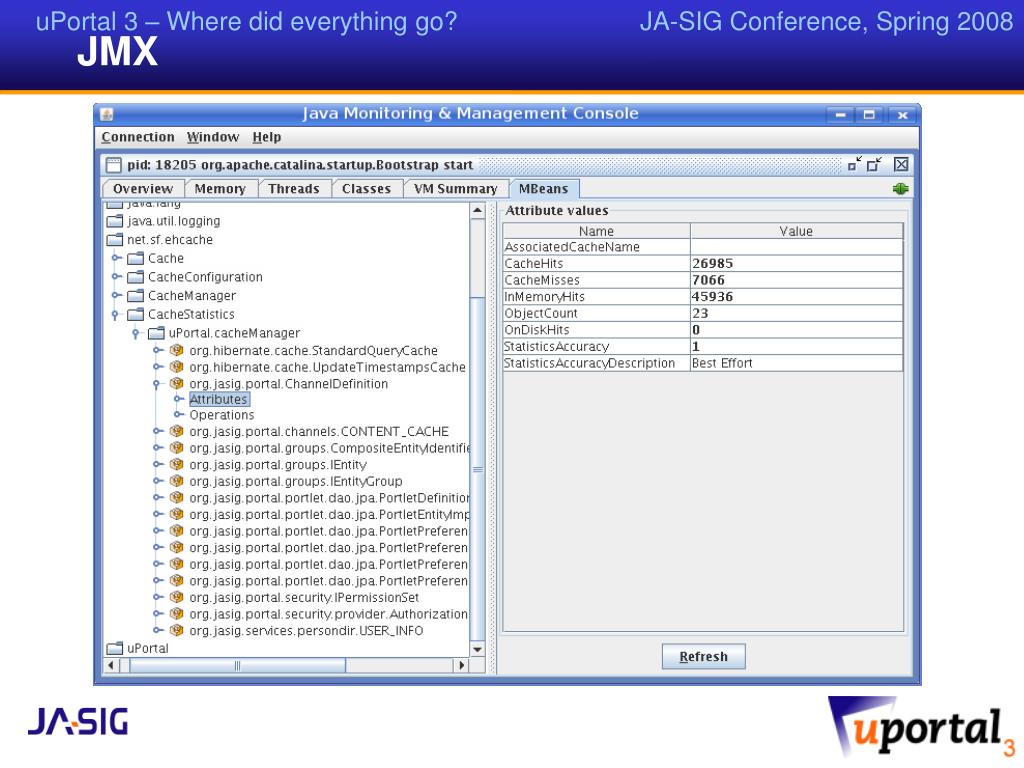Click the CacheConfiguration folder icon
Viewport: 1024px width, 768px height.
[135, 277]
